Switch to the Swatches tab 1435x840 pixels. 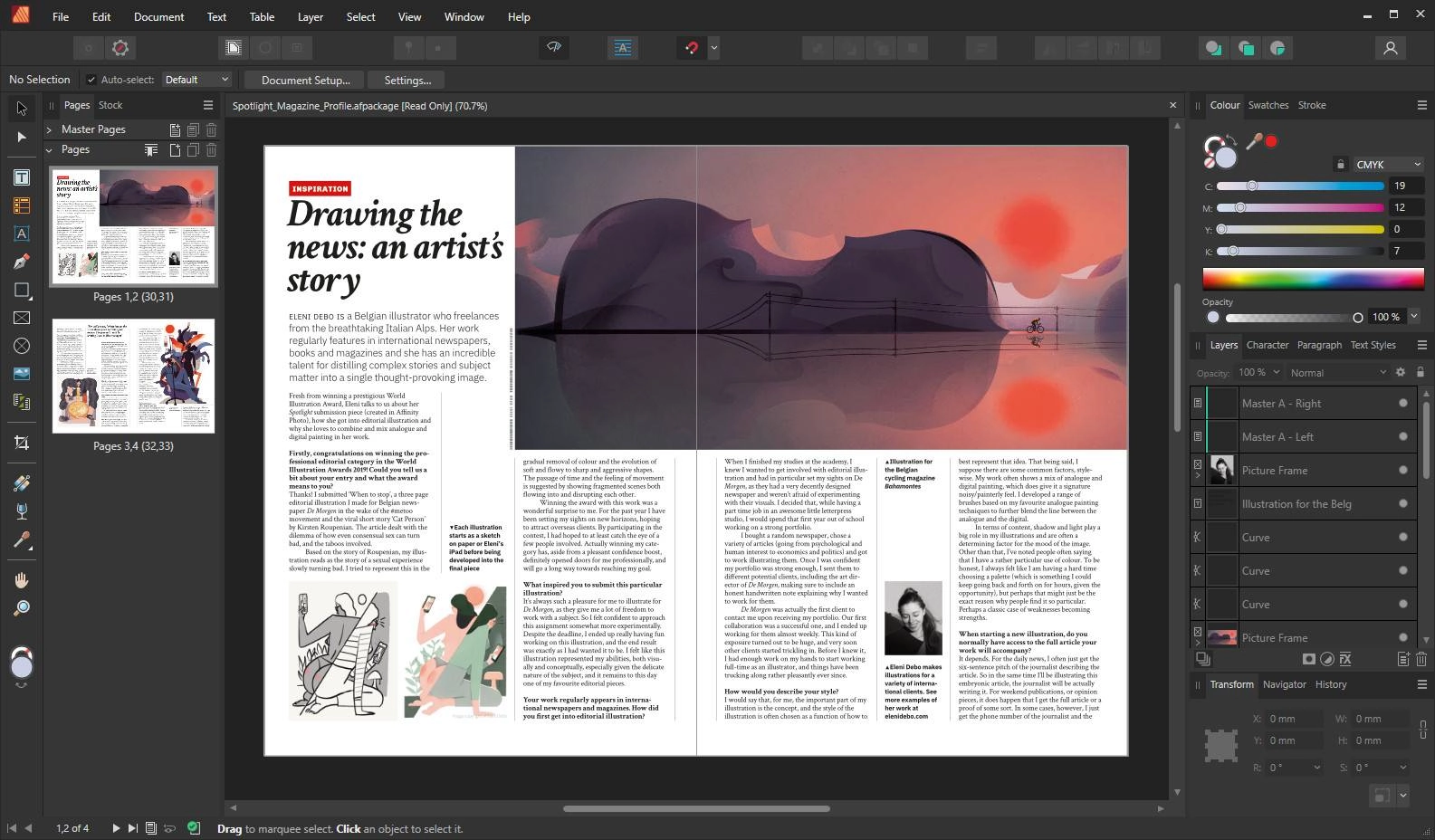(1268, 105)
